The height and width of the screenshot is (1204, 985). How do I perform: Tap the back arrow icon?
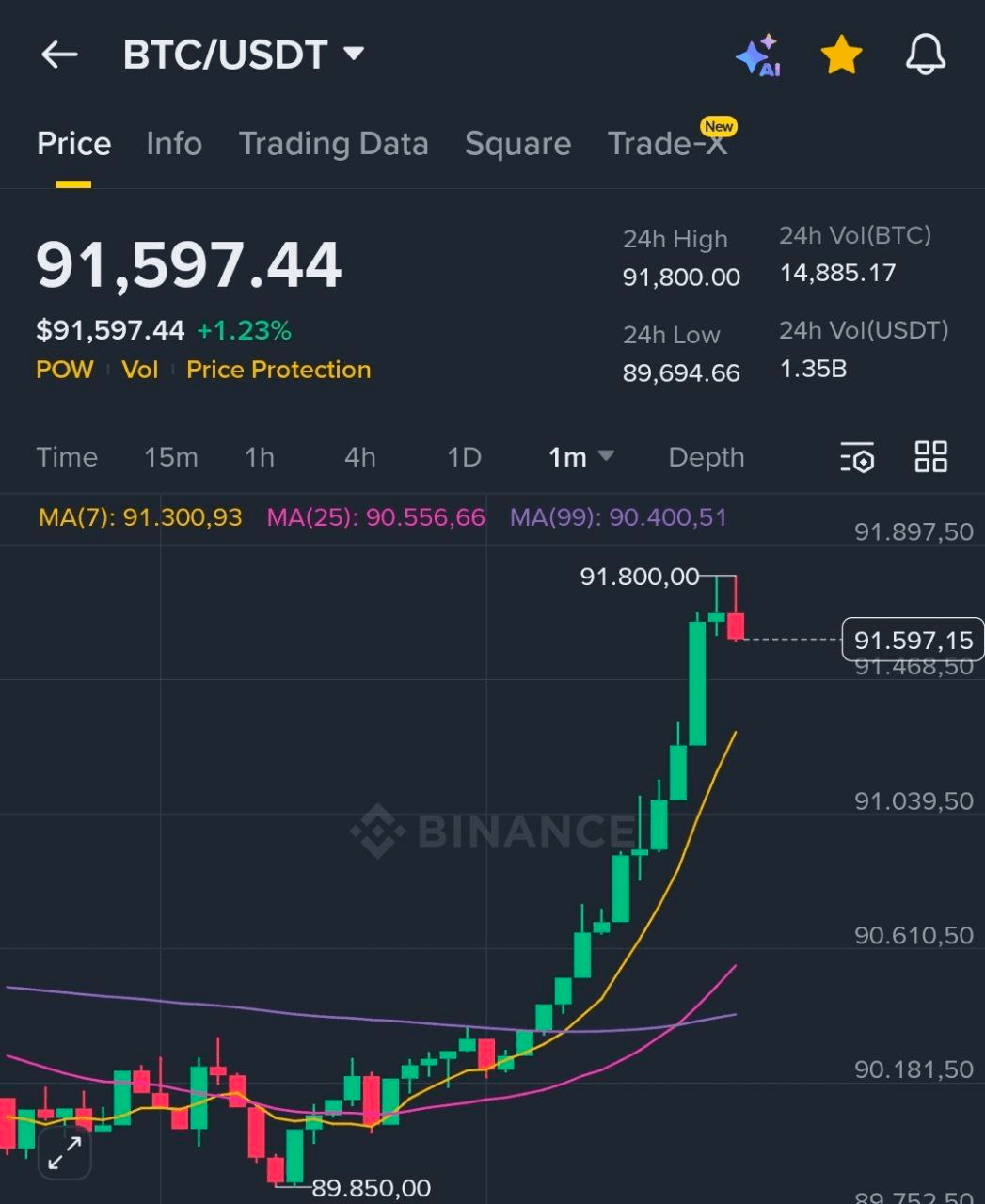59,55
